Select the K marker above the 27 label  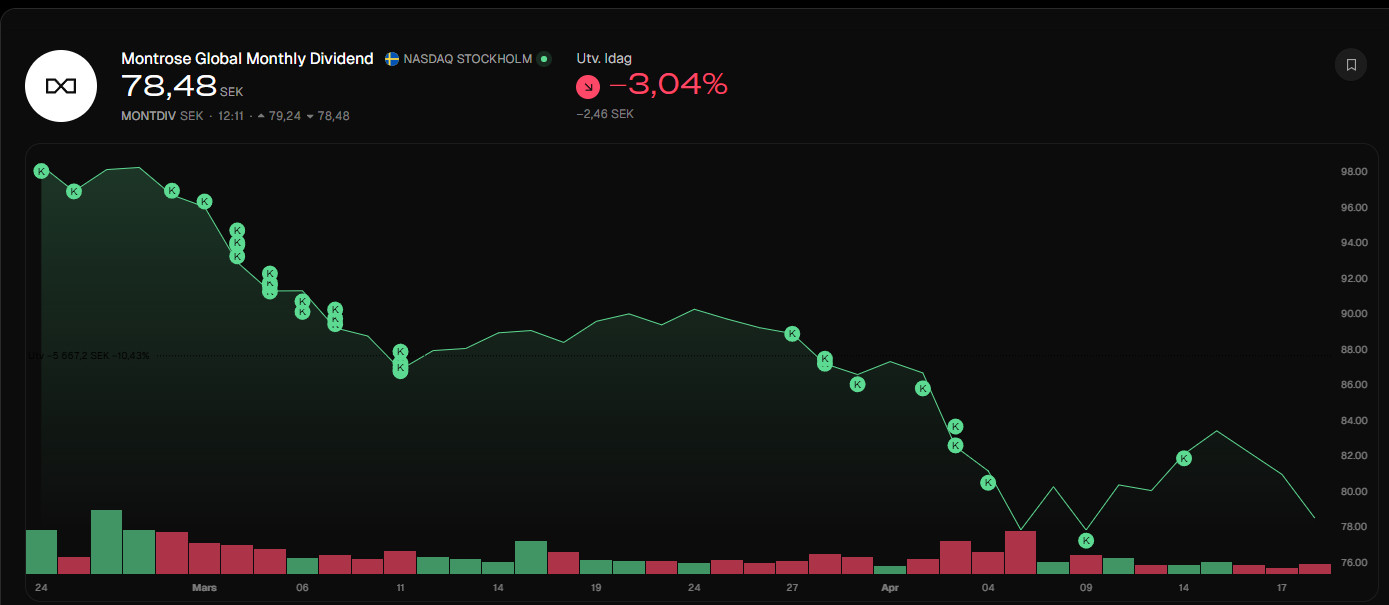[x=792, y=333]
